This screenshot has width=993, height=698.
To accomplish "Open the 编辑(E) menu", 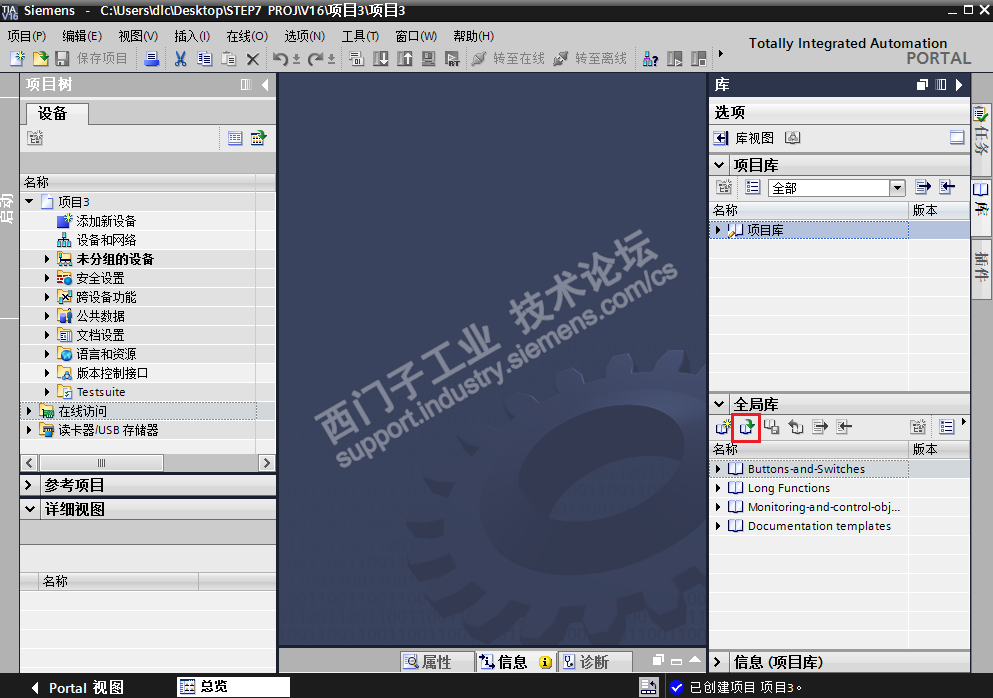I will tap(82, 36).
